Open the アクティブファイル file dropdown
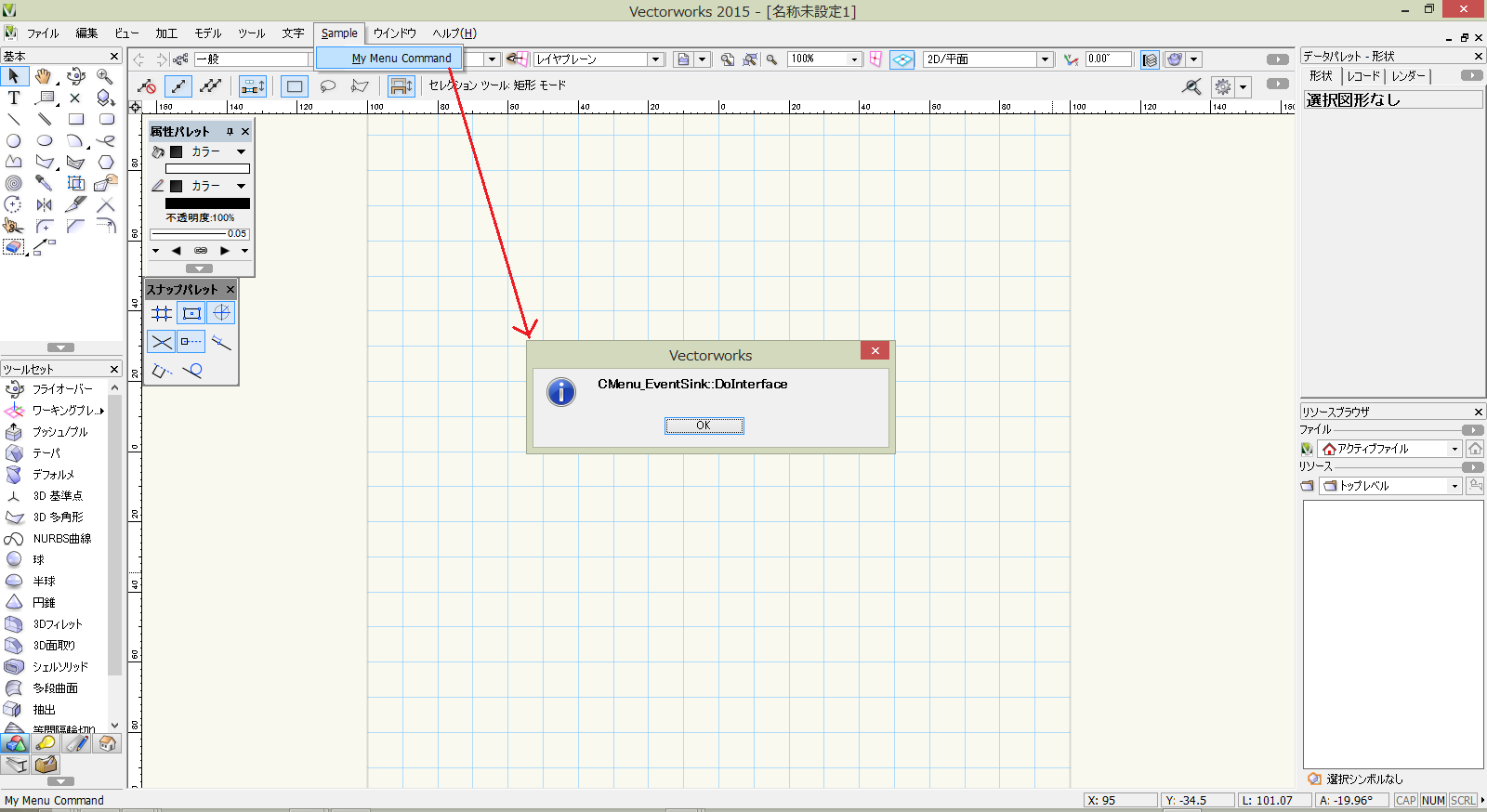Image resolution: width=1487 pixels, height=812 pixels. 1454,449
